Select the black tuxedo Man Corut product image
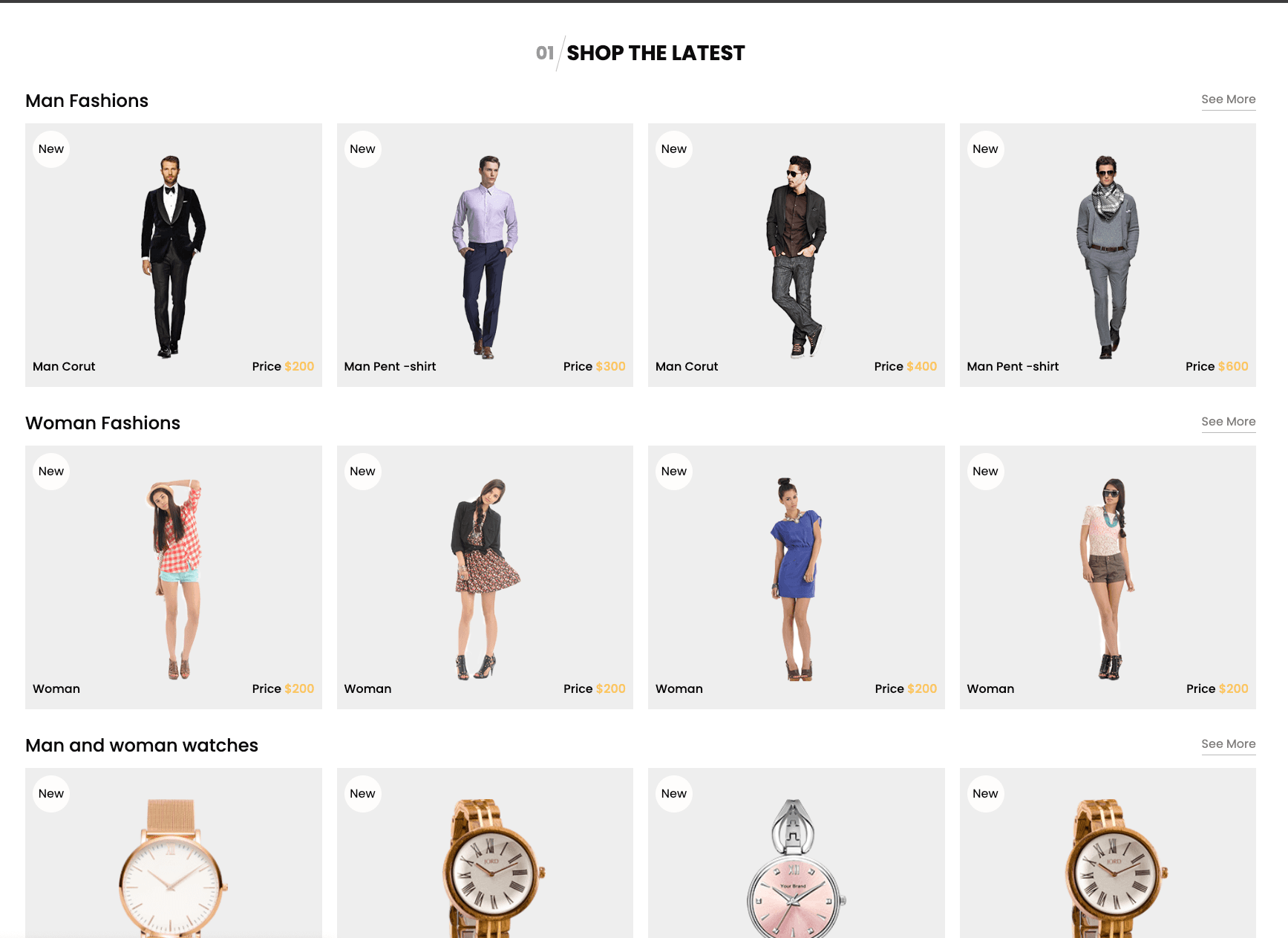This screenshot has height=938, width=1288. [x=173, y=256]
